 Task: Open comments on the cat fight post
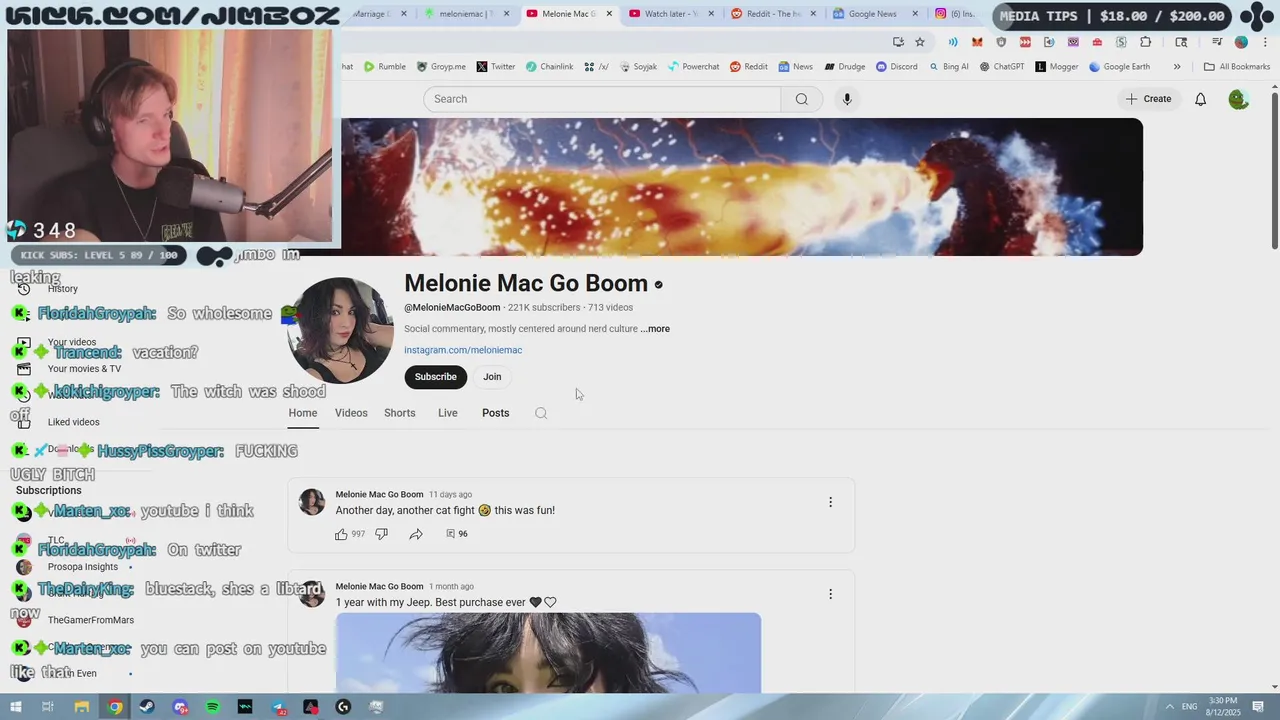pos(457,534)
